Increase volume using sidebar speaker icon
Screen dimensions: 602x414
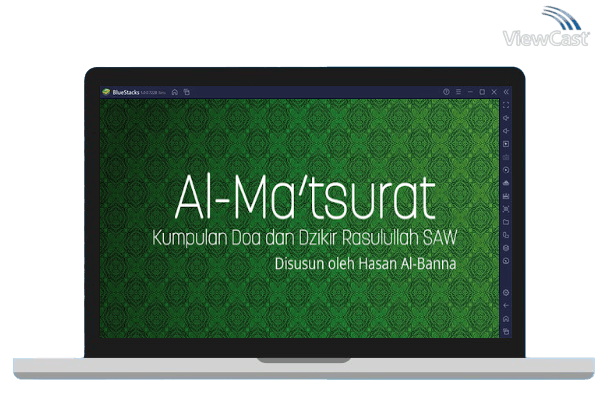pyautogui.click(x=506, y=118)
